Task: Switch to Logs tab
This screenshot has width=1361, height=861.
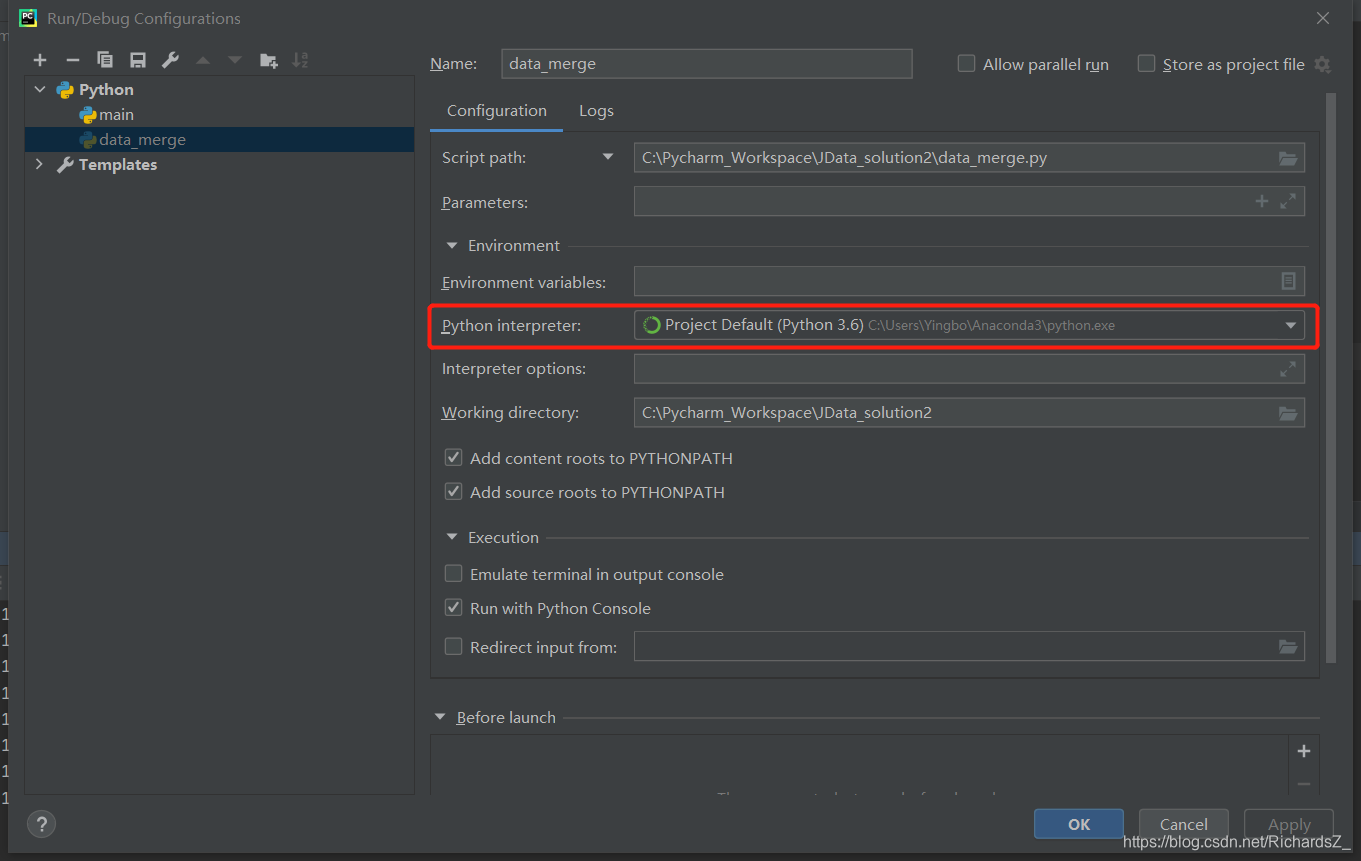Action: (596, 111)
